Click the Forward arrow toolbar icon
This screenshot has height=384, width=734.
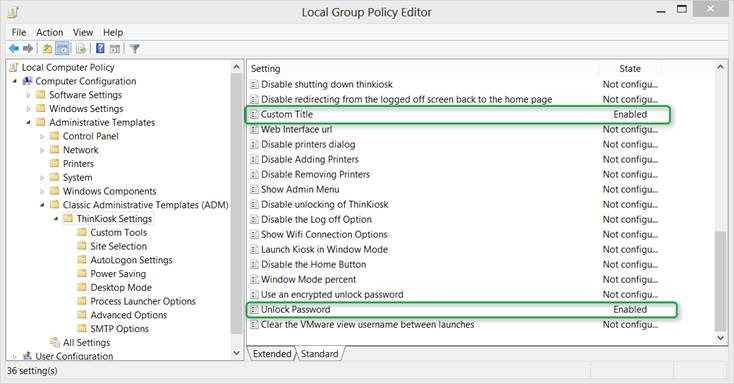tap(28, 48)
